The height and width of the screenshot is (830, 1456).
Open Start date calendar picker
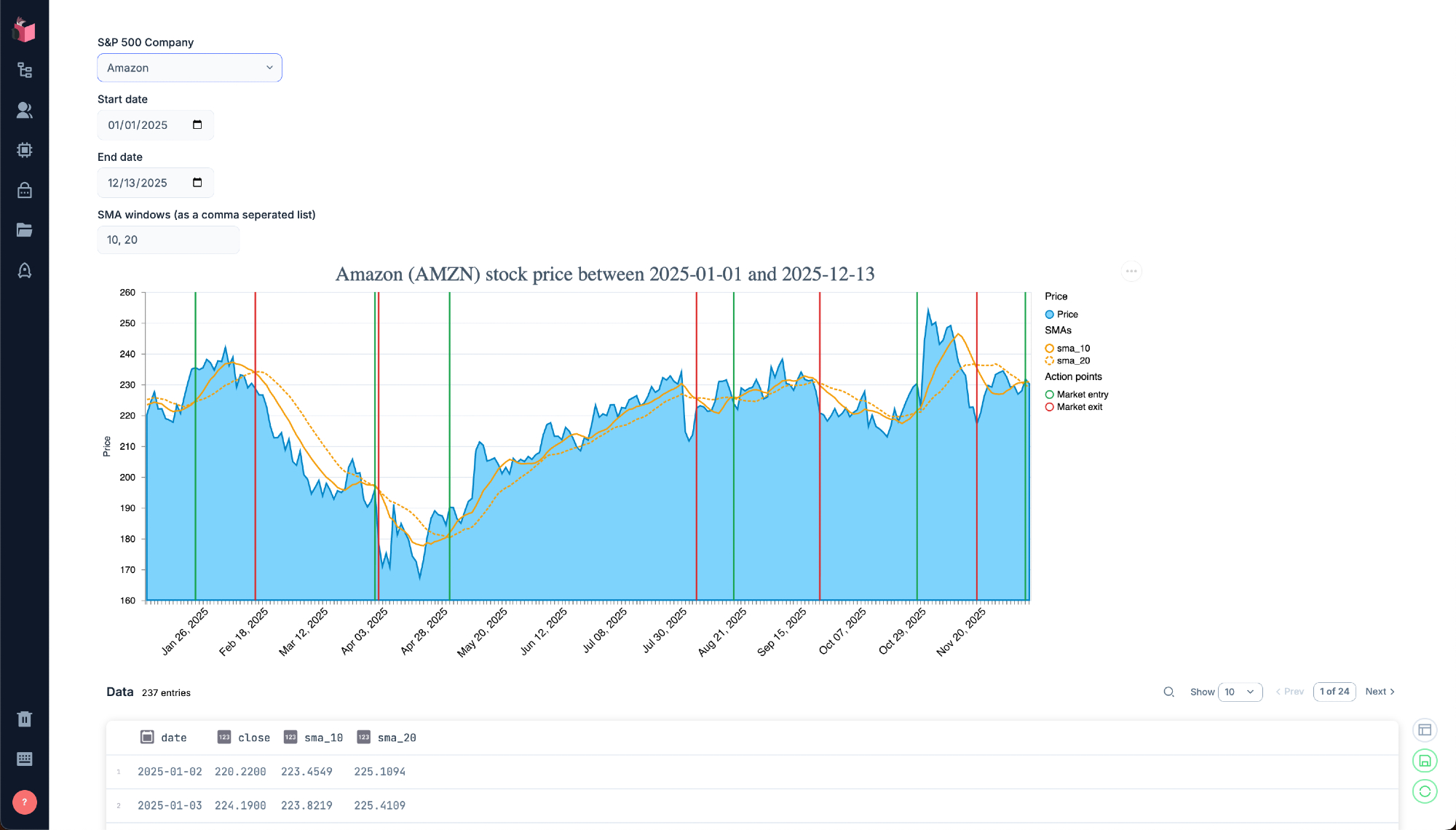(197, 125)
